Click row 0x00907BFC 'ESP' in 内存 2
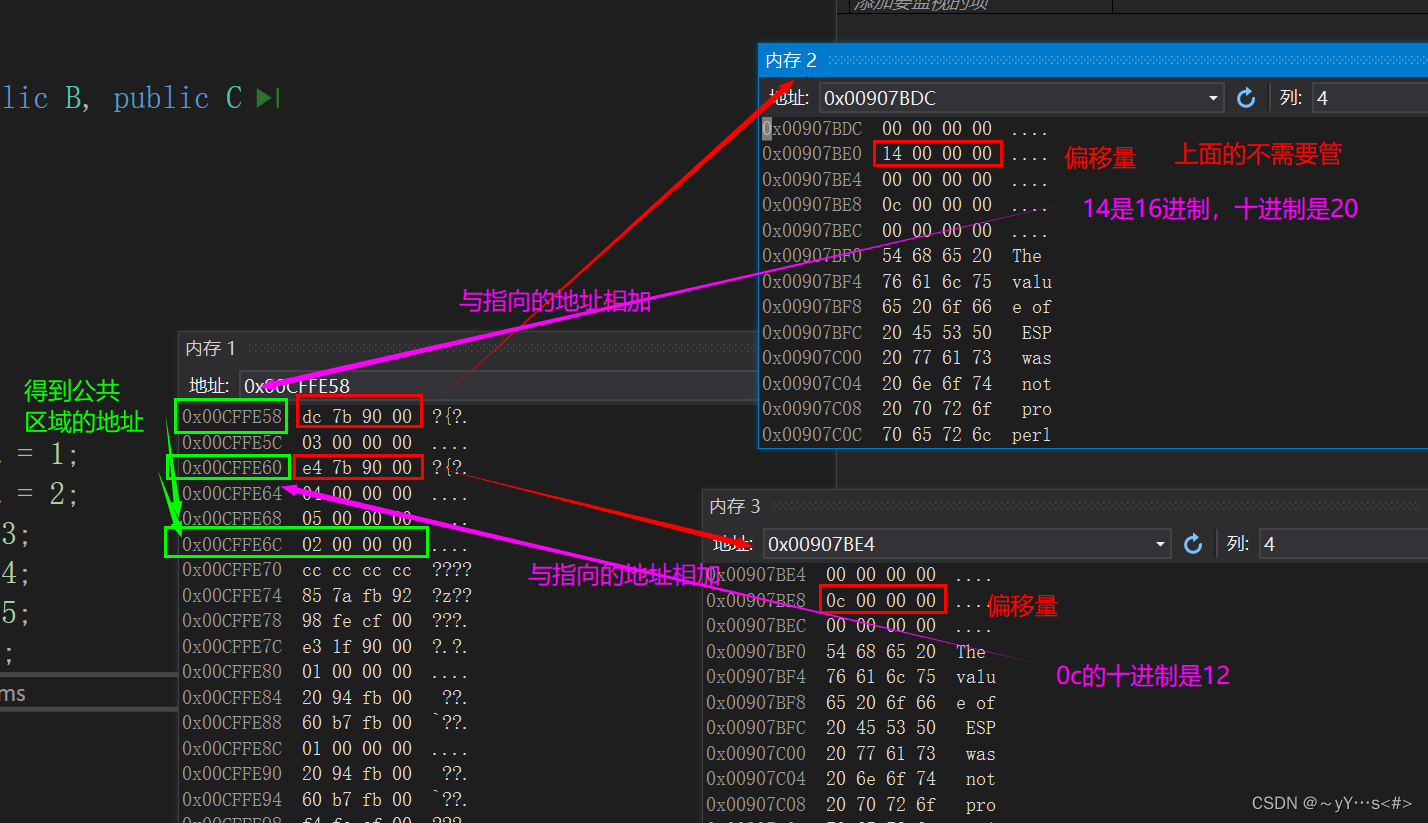 906,333
